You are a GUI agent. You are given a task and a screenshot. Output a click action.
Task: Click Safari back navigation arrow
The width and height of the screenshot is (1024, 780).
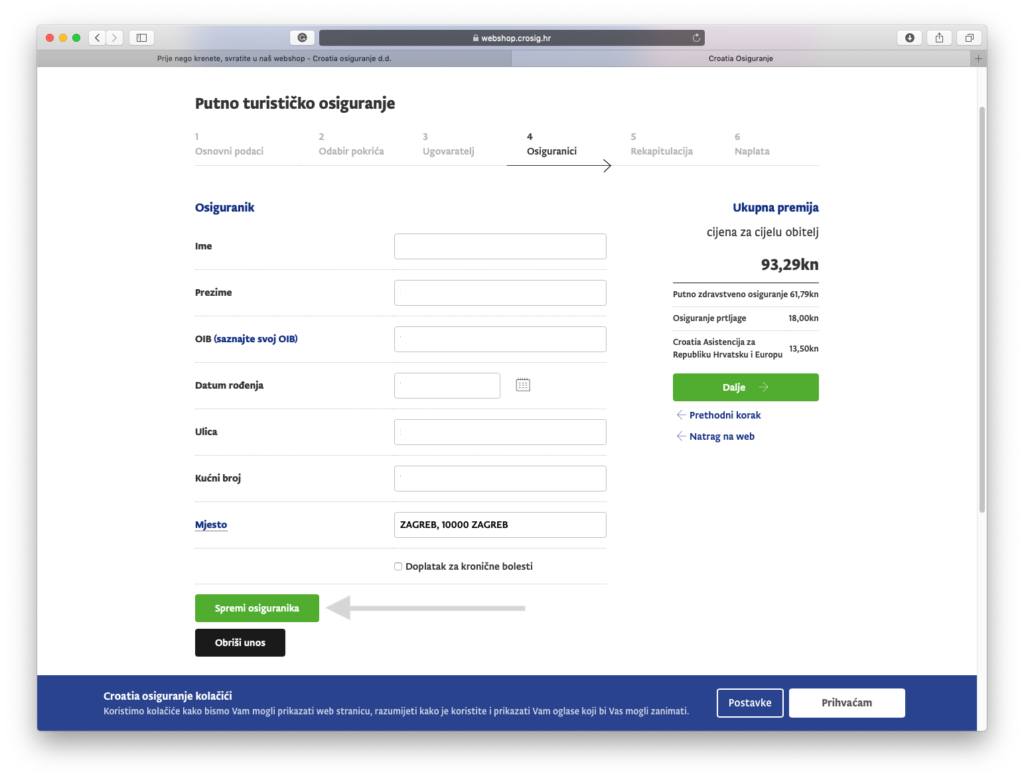click(x=97, y=38)
